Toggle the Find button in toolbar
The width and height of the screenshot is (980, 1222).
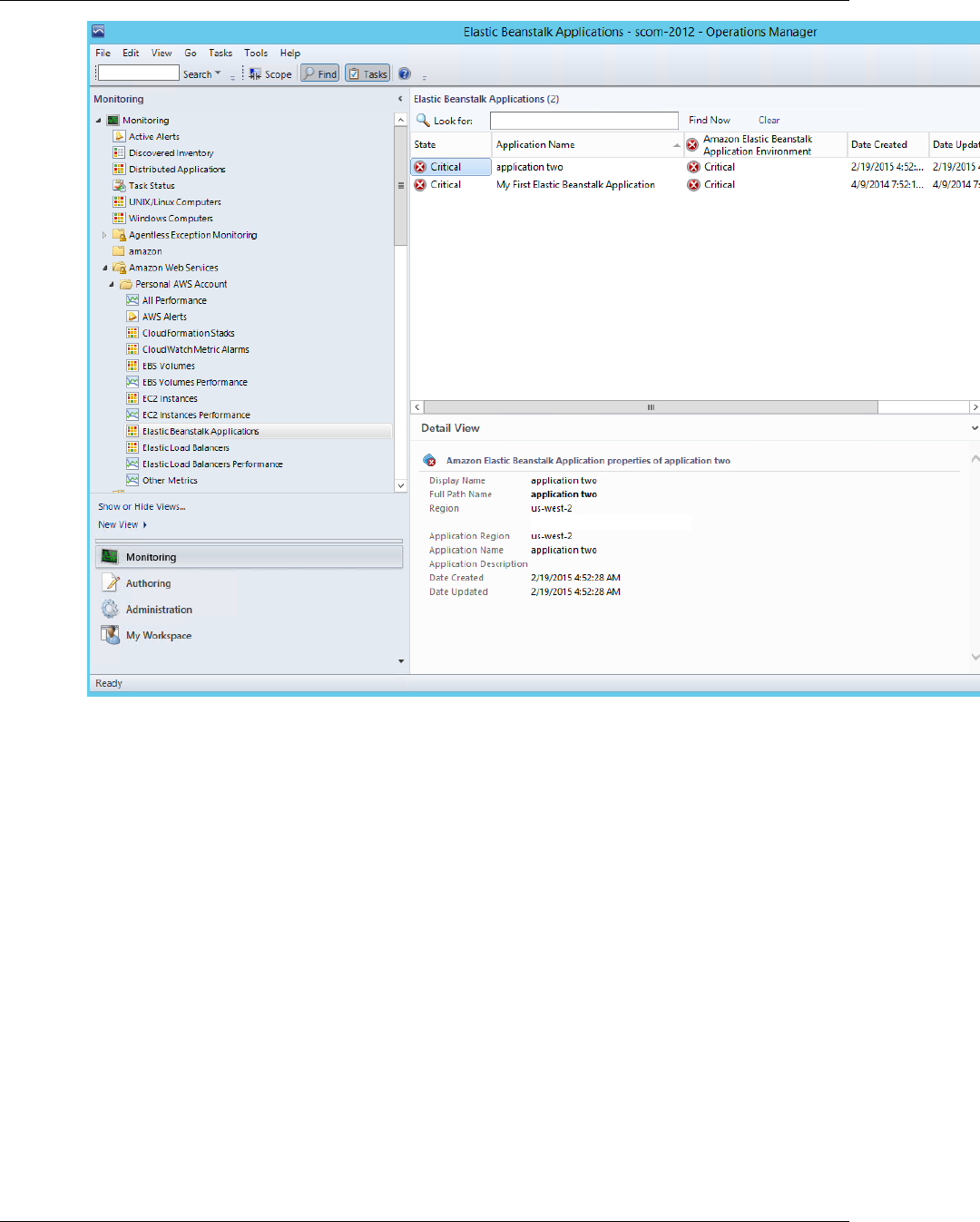320,74
